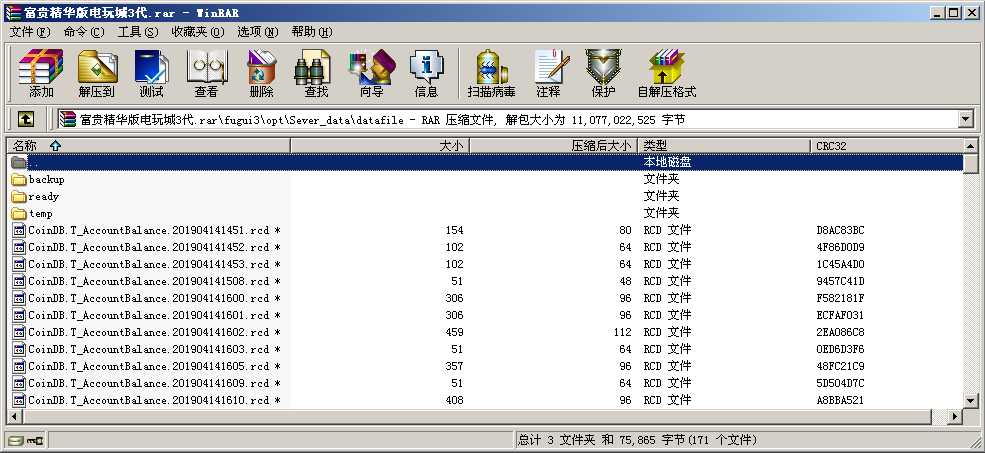Click horizontal scrollbar right arrow
Viewport: 985px width, 453px height.
955,416
